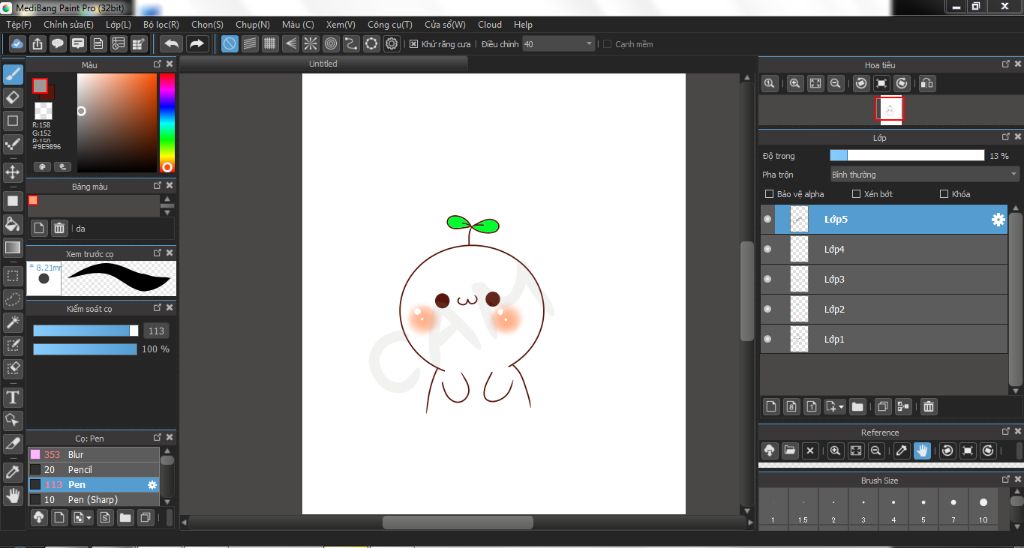This screenshot has height=548, width=1024.
Task: Undock the Brush Size panel
Action: pos(1006,479)
